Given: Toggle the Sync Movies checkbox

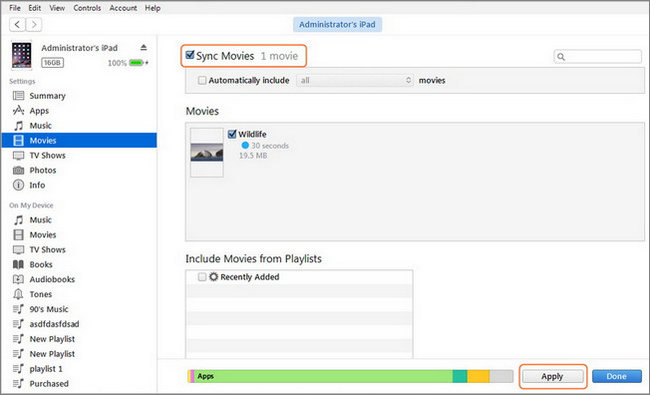Looking at the screenshot, I should [x=190, y=55].
